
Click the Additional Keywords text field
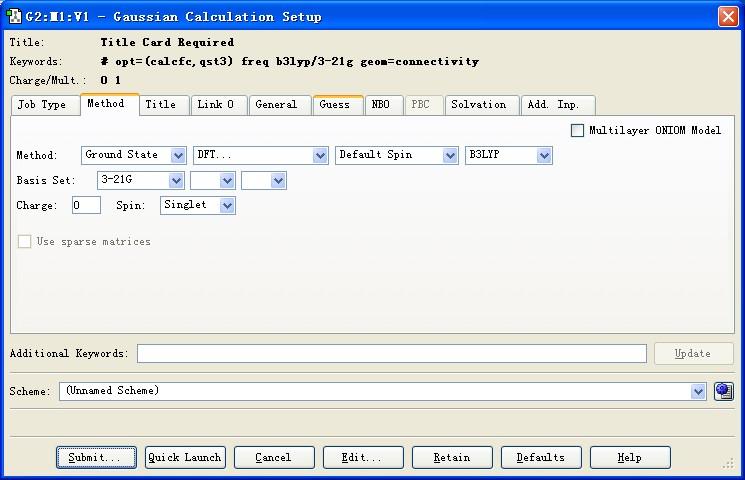point(392,354)
